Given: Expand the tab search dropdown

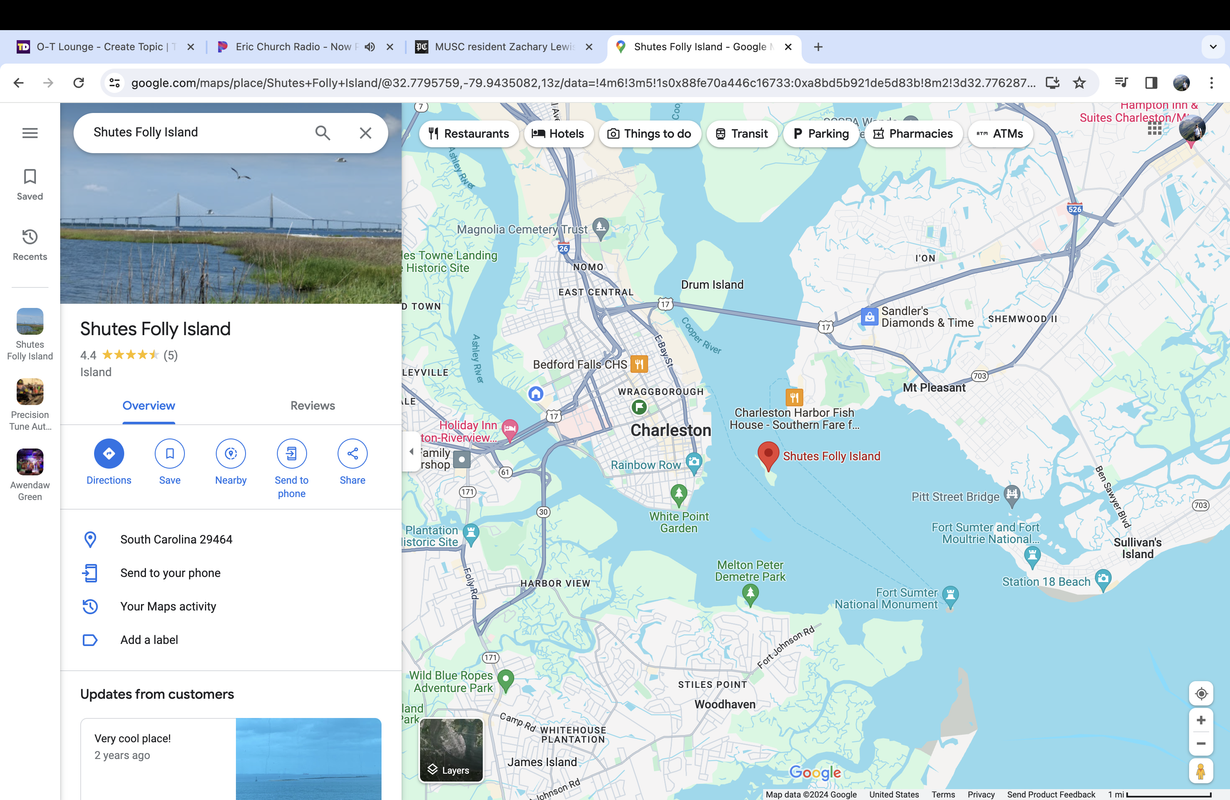Looking at the screenshot, I should [1213, 47].
